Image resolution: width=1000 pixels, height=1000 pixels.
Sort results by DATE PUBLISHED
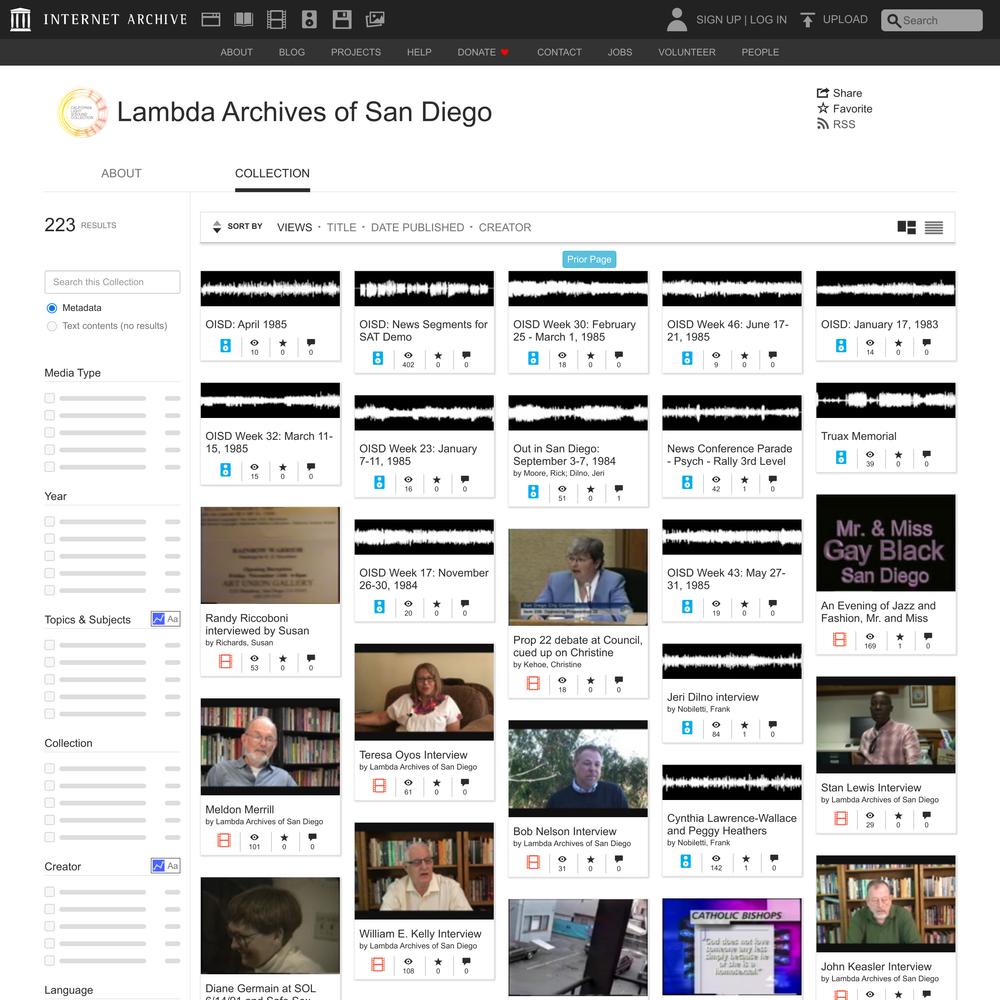[418, 228]
